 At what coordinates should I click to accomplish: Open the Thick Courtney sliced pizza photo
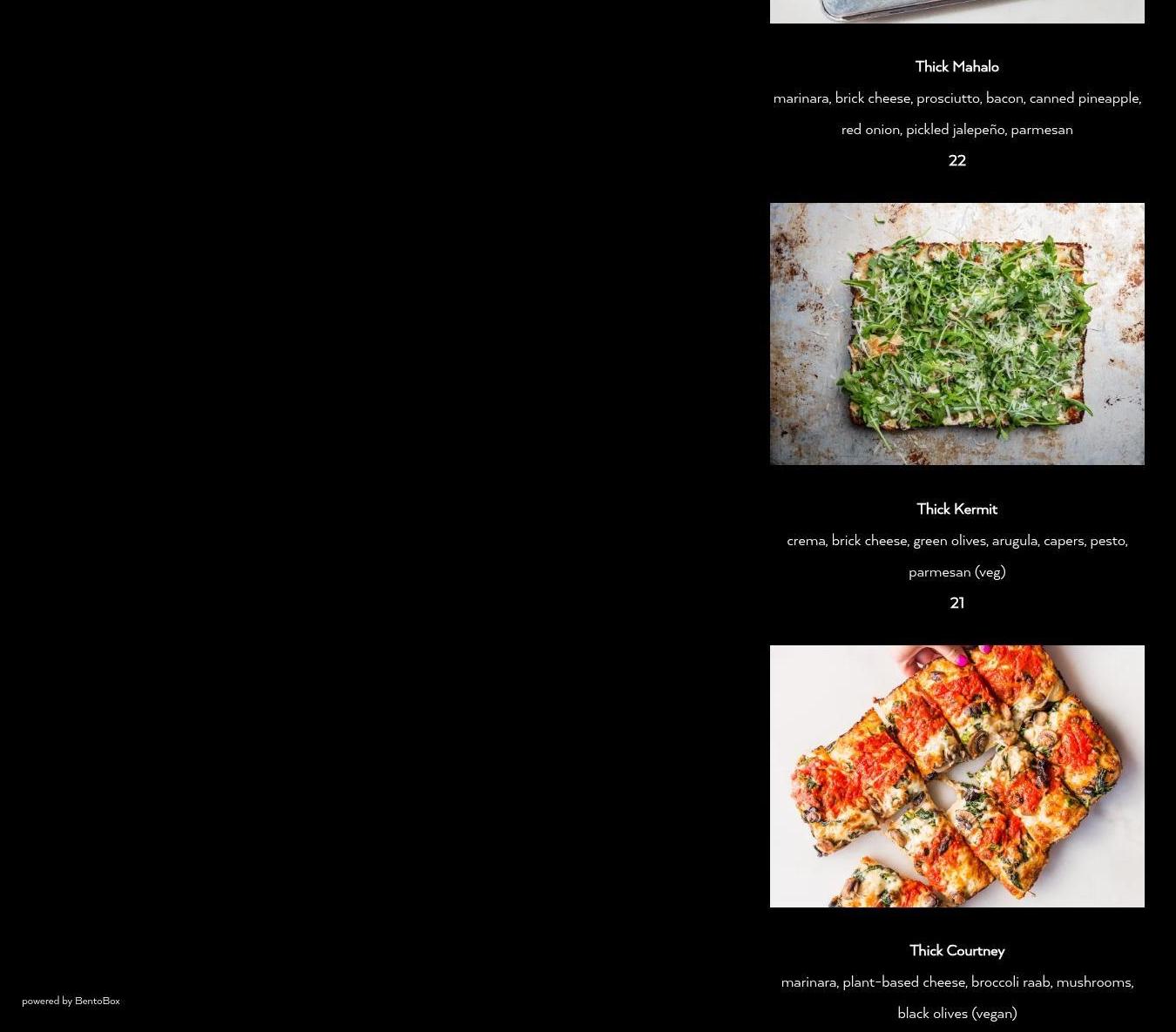click(x=956, y=776)
